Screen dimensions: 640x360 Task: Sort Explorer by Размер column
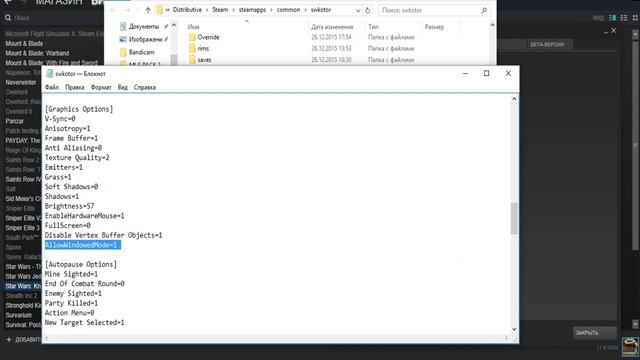tap(434, 27)
